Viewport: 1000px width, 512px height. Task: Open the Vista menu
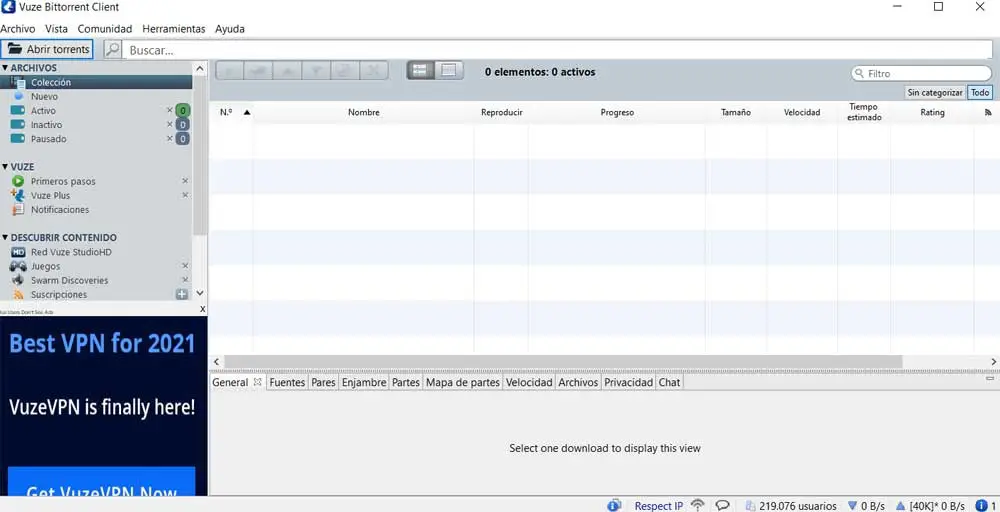[56, 29]
